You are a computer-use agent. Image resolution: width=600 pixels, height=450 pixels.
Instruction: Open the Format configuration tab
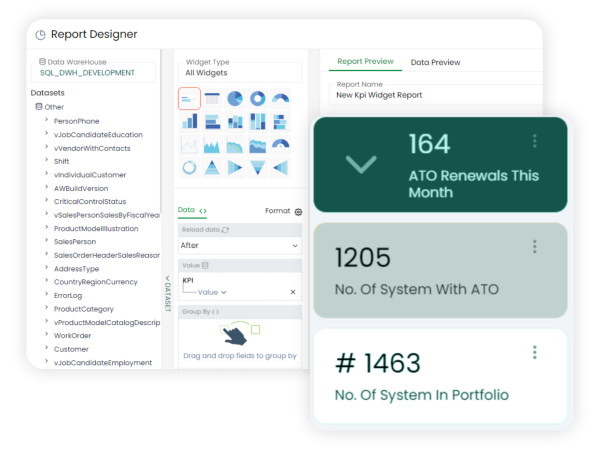coord(283,211)
